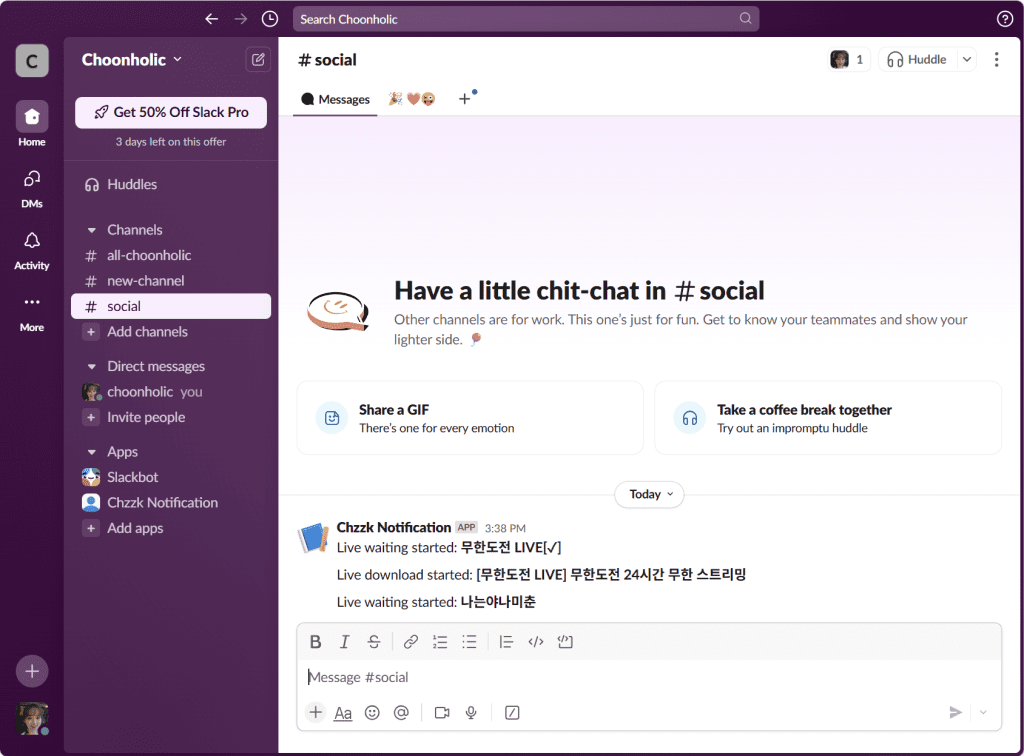Viewport: 1024px width, 756px height.
Task: Open the all-choonholic channel
Action: tap(171, 255)
